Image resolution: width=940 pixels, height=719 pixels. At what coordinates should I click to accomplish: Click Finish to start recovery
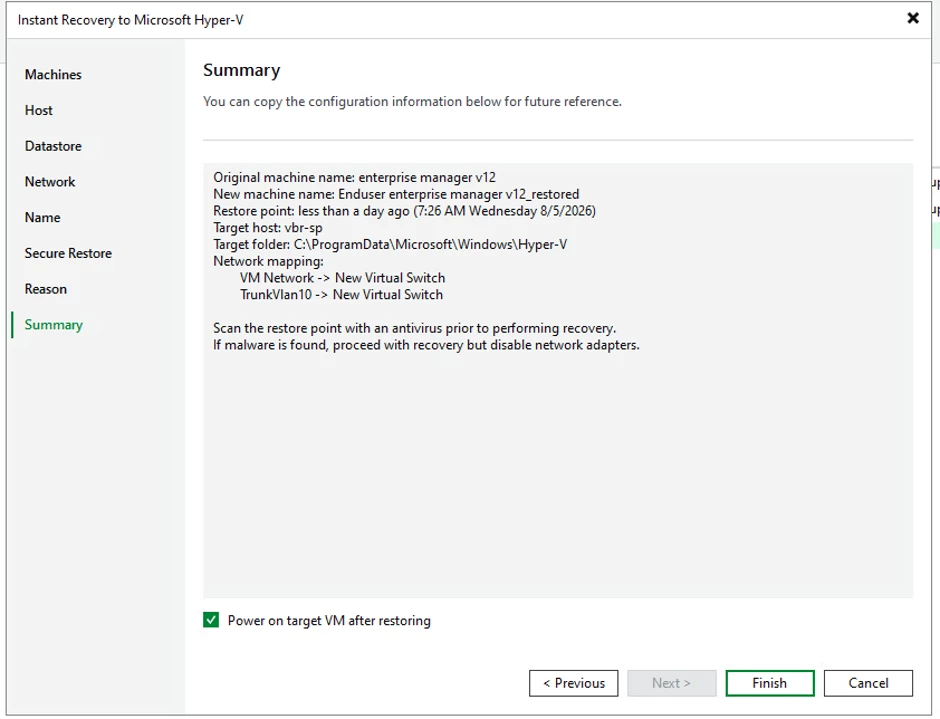[x=770, y=683]
